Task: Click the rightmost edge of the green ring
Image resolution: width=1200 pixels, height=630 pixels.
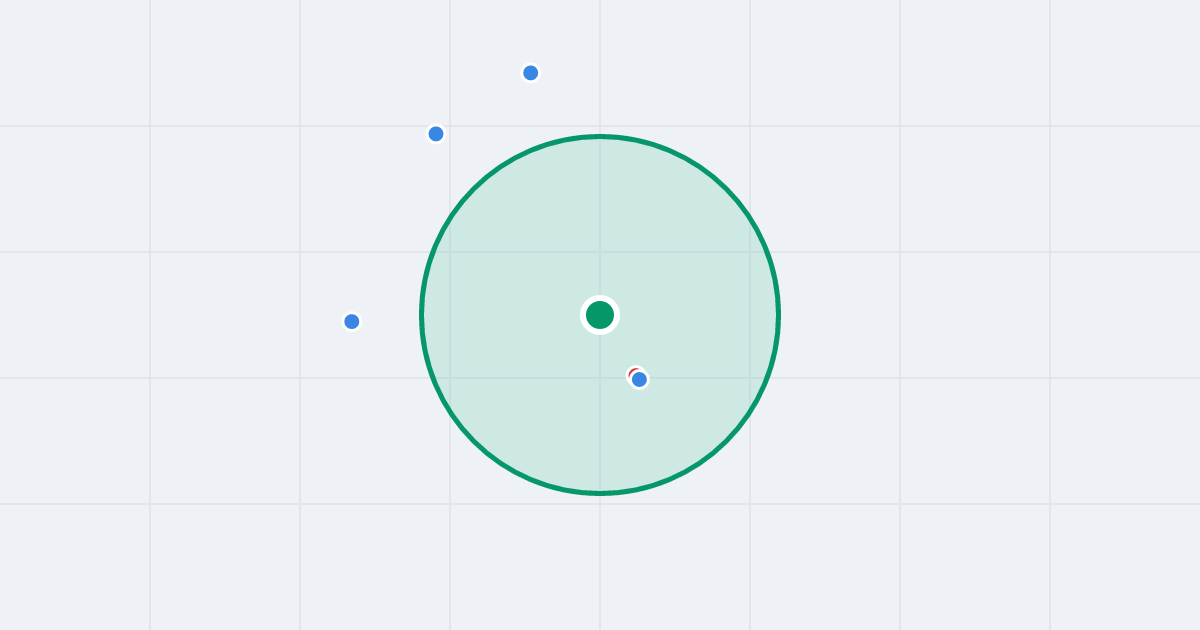Action: click(778, 315)
